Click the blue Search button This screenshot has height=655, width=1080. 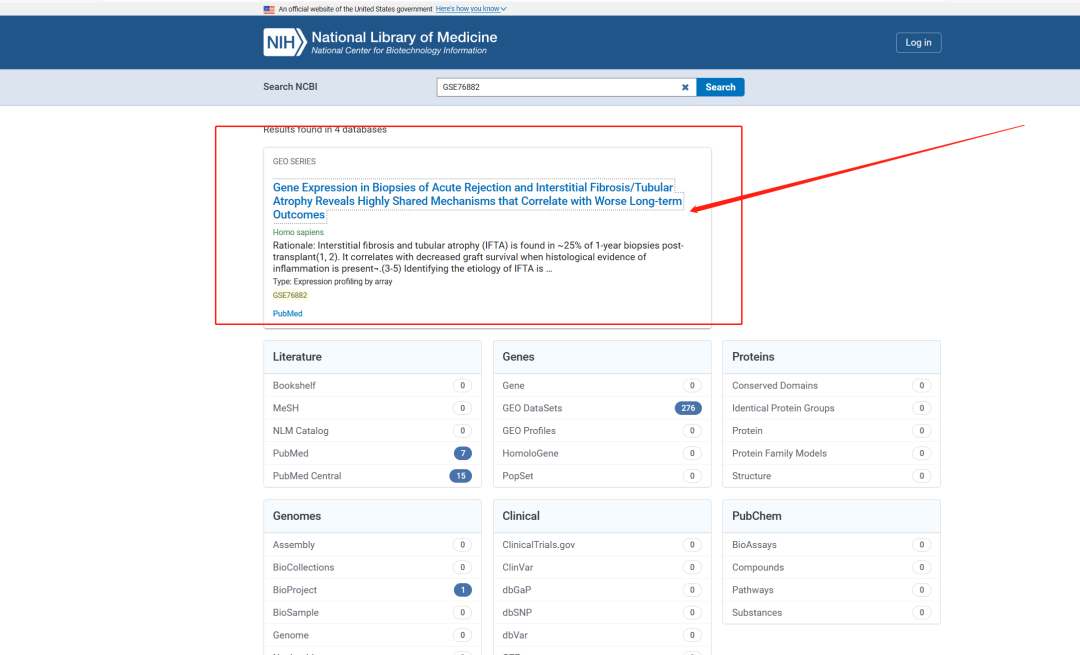720,87
